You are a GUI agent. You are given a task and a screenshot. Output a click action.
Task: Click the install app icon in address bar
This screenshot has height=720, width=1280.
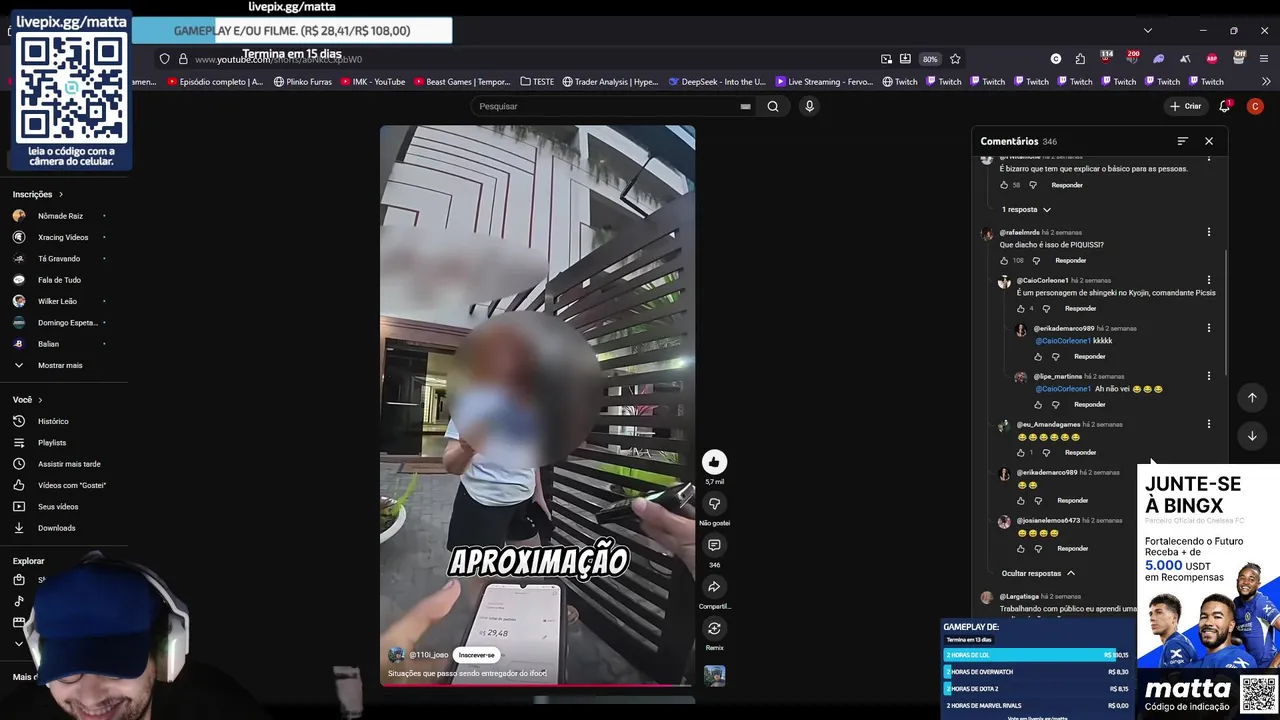[x=905, y=59]
